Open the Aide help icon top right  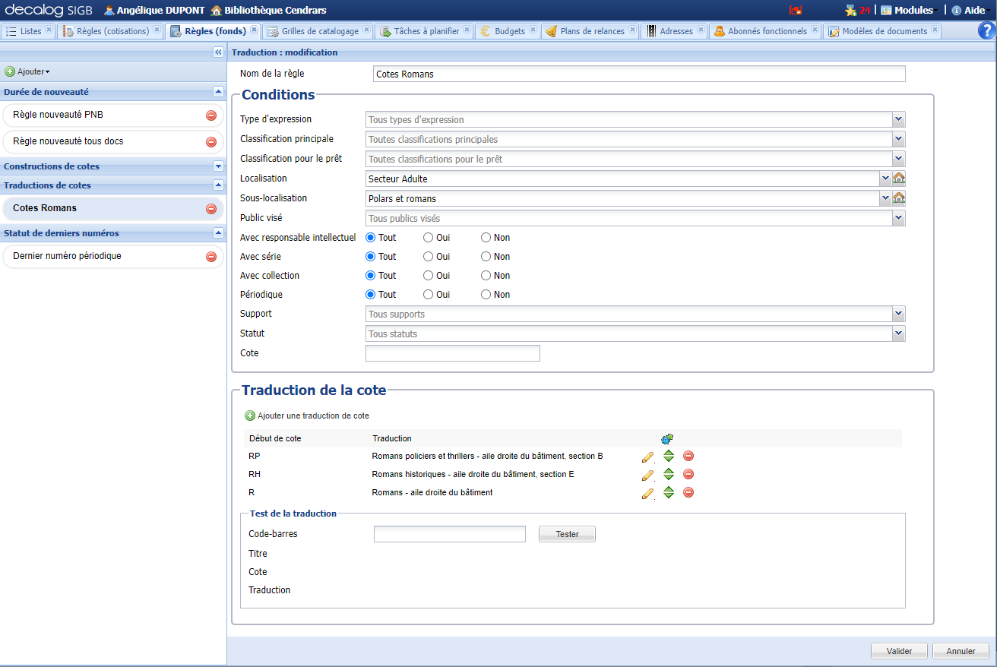pyautogui.click(x=986, y=31)
